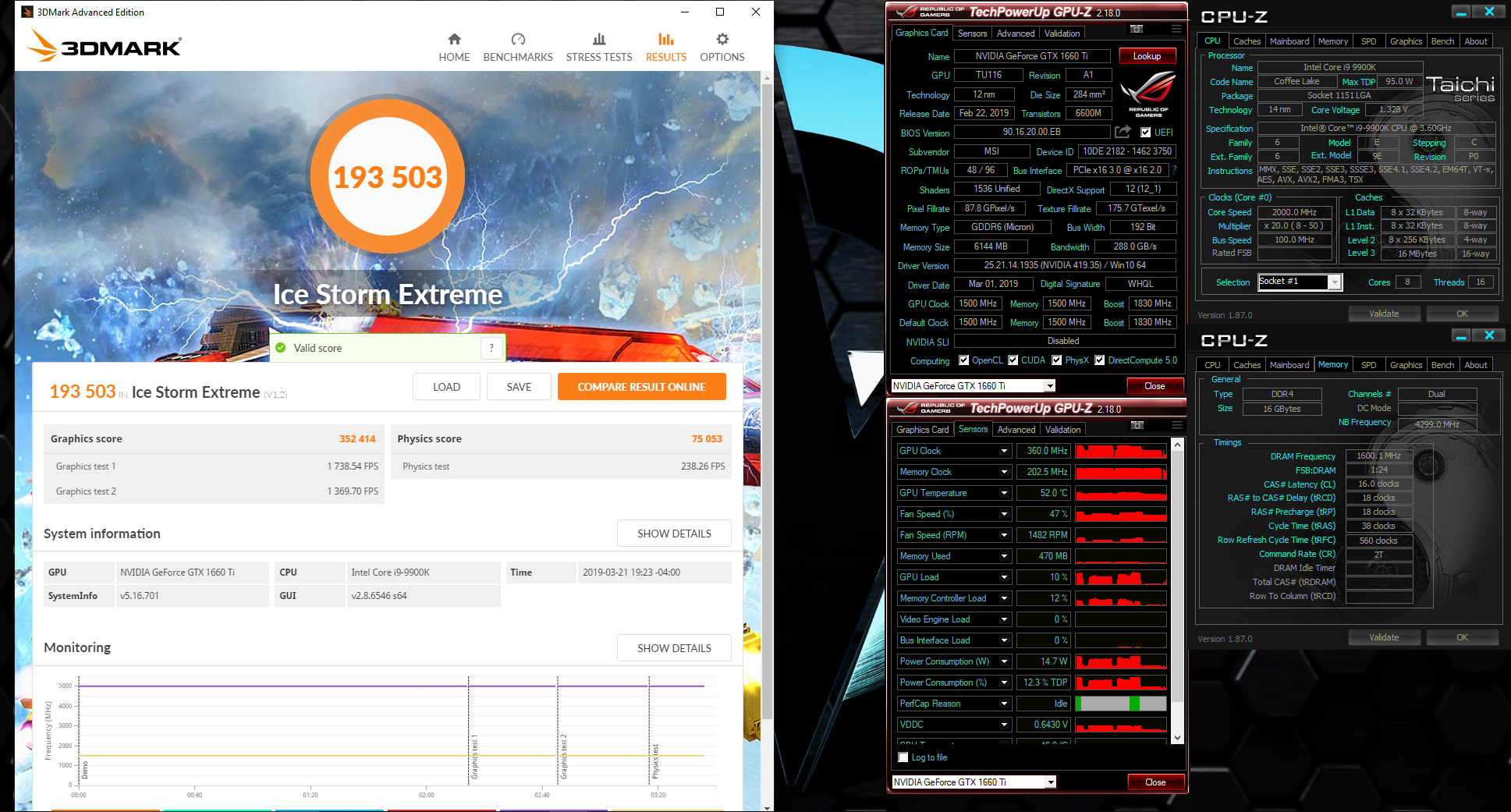Minimize the upper CPU-Z window

(x=1461, y=12)
